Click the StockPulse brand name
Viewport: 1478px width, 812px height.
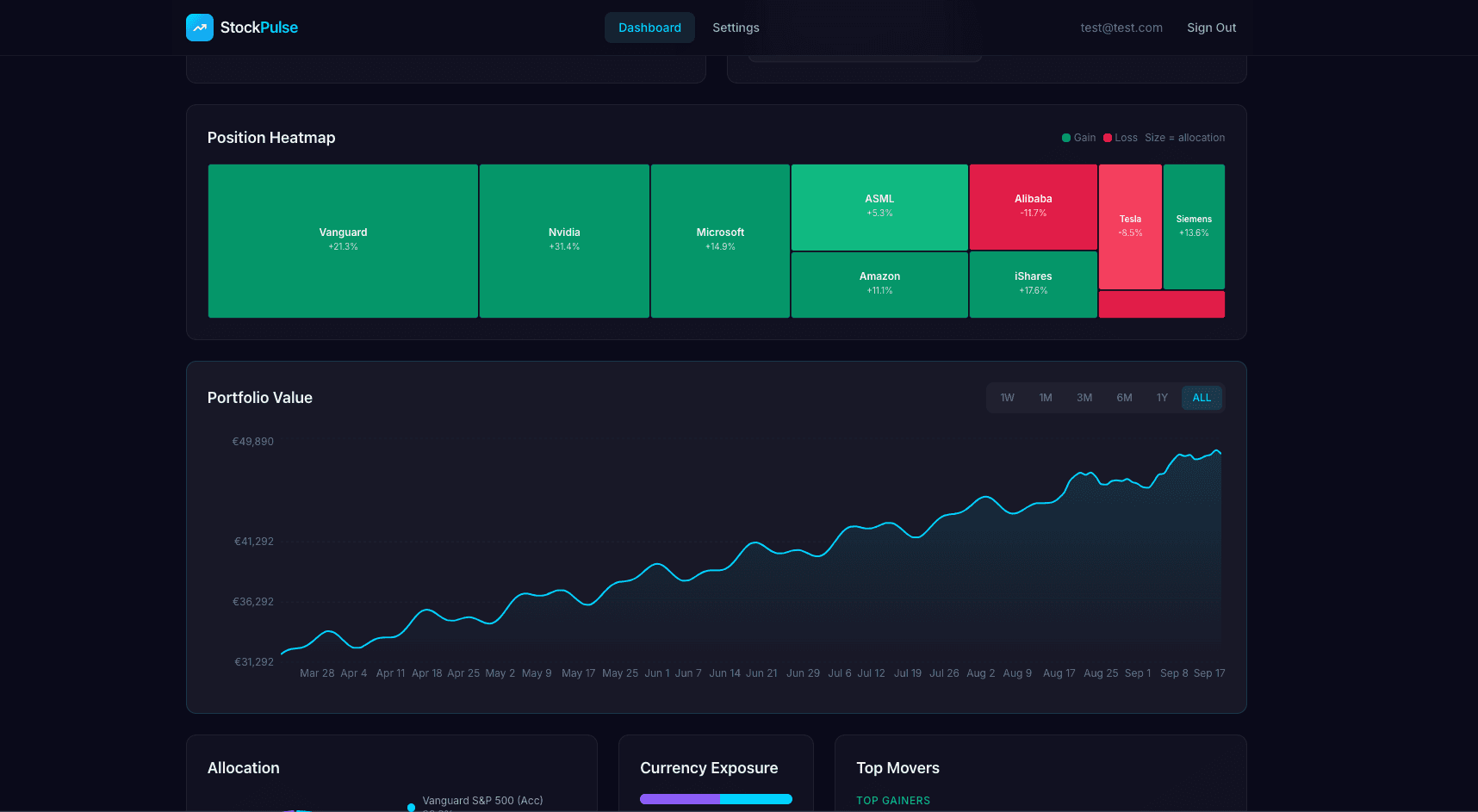pos(259,28)
